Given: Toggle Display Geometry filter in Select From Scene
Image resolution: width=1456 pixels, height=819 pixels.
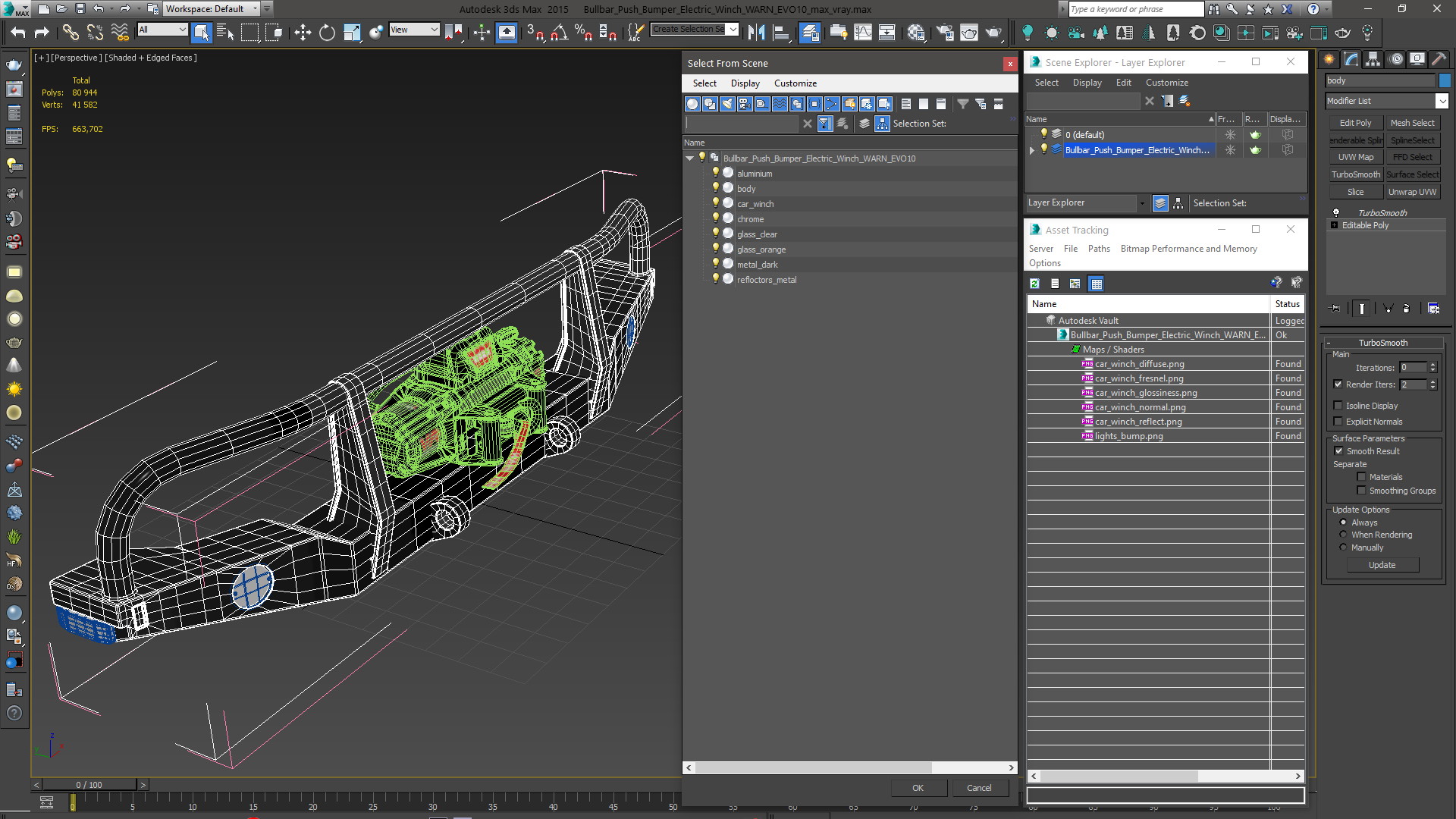Looking at the screenshot, I should tap(692, 104).
